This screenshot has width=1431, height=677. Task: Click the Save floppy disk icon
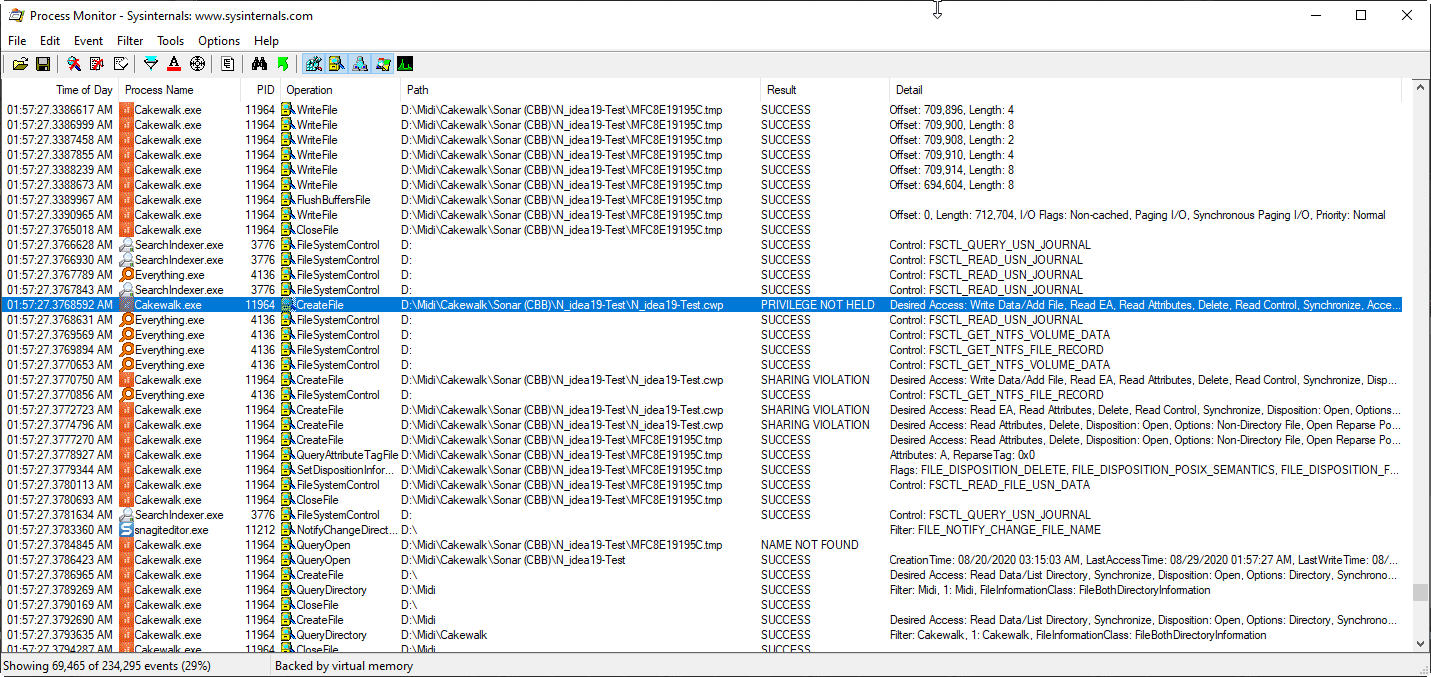point(43,64)
